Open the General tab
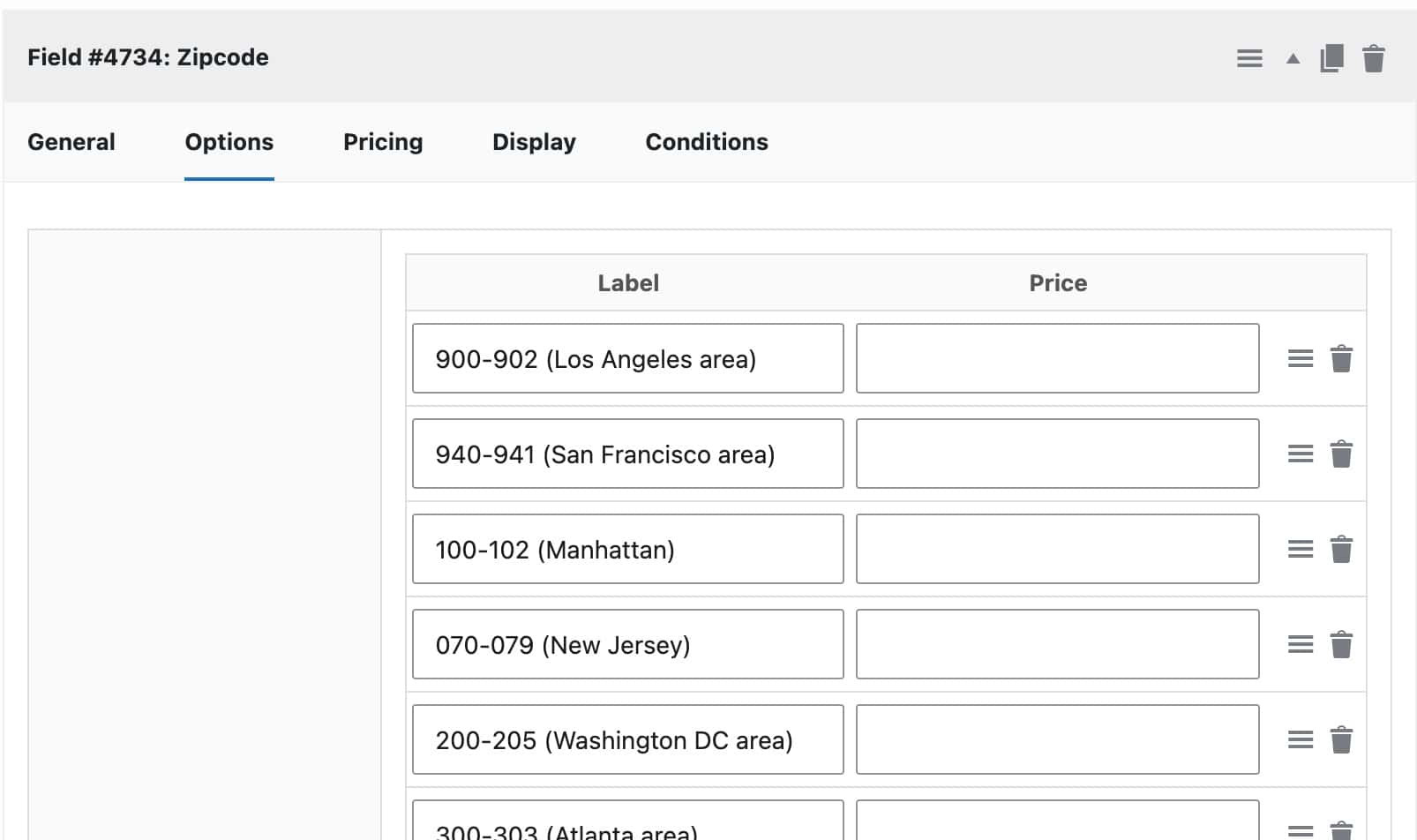 [71, 142]
